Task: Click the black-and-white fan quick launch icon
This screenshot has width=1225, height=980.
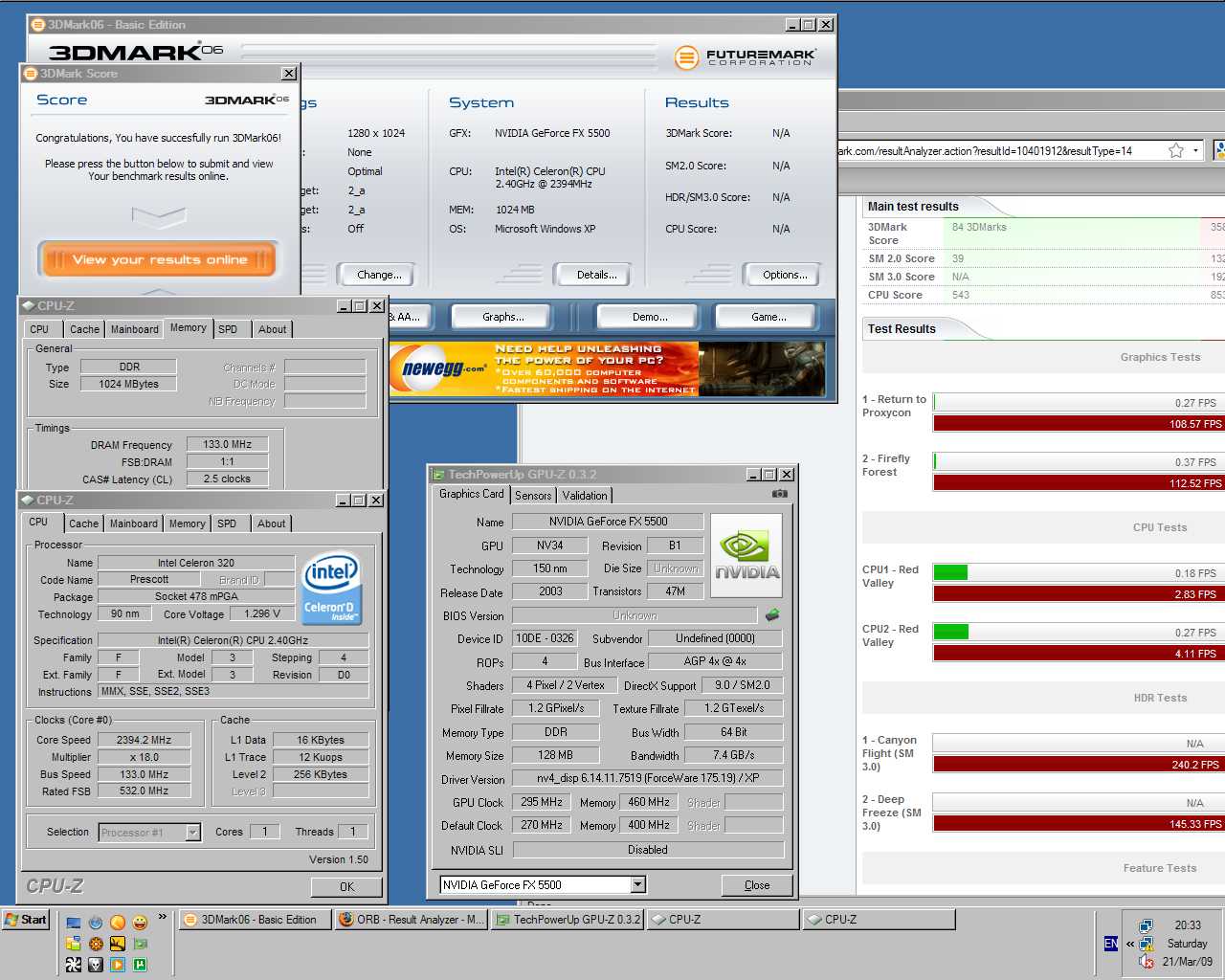Action: [74, 965]
